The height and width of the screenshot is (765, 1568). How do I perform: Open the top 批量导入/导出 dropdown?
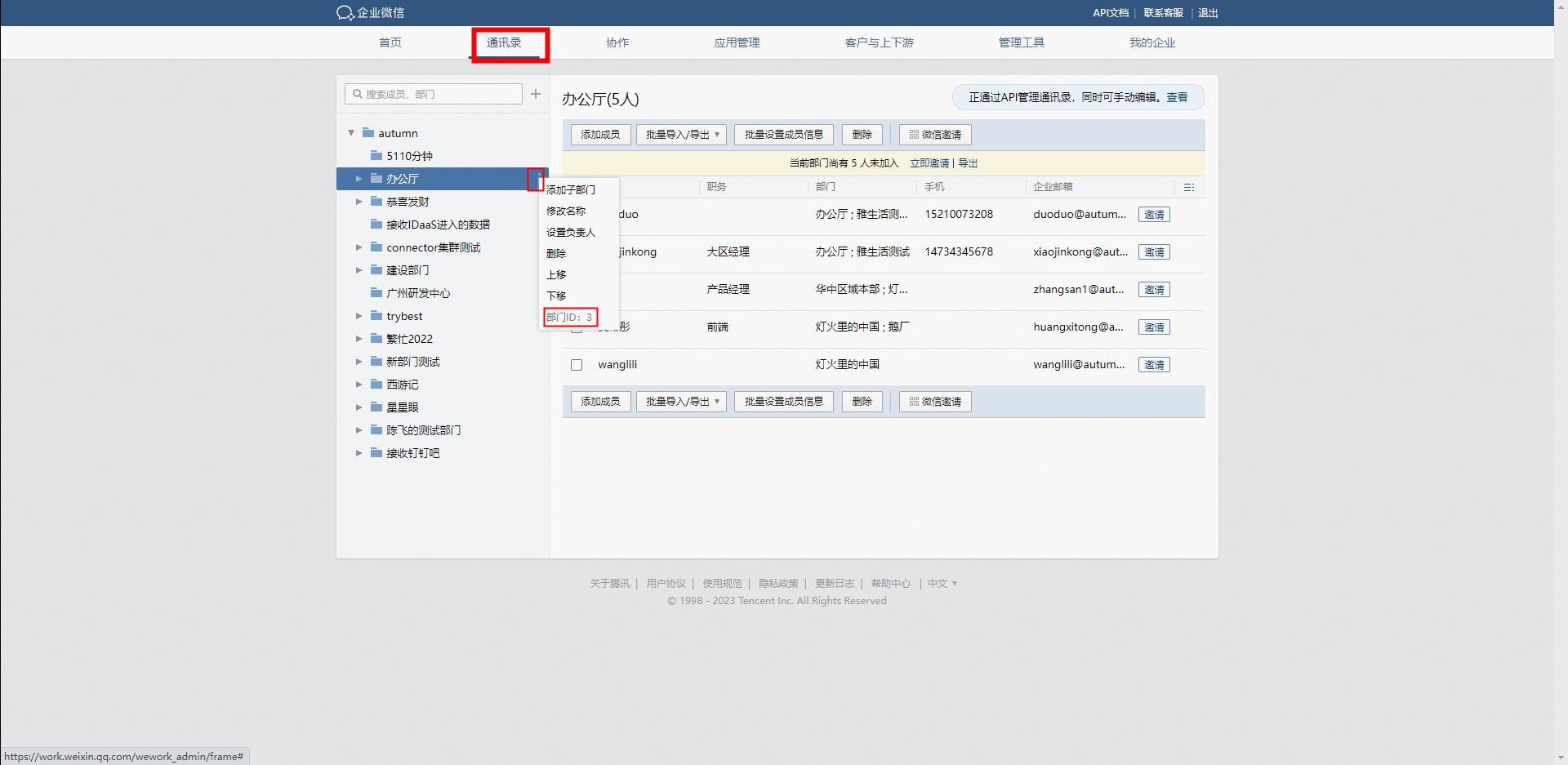pos(681,135)
